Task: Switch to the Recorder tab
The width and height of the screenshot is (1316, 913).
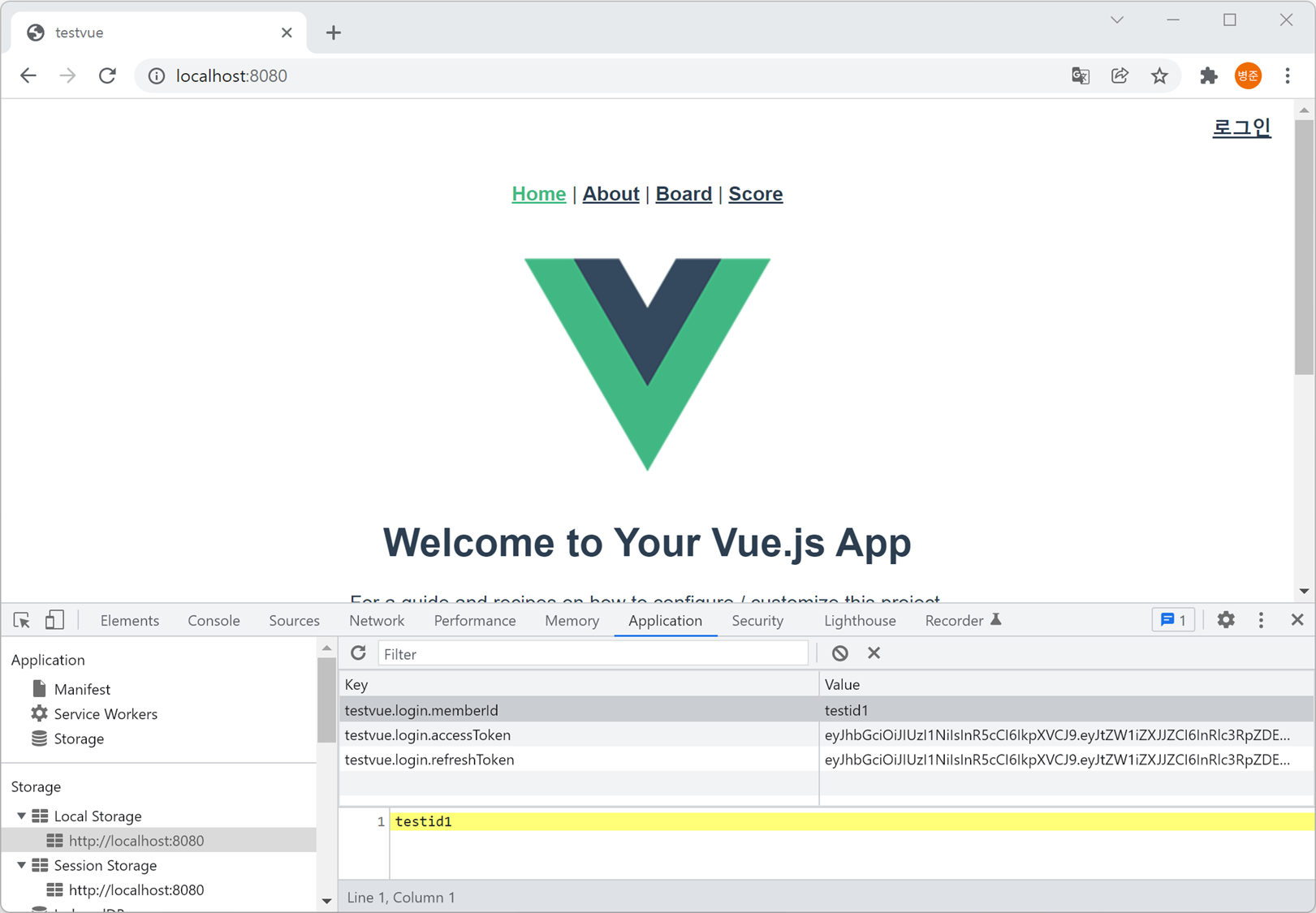Action: click(963, 621)
